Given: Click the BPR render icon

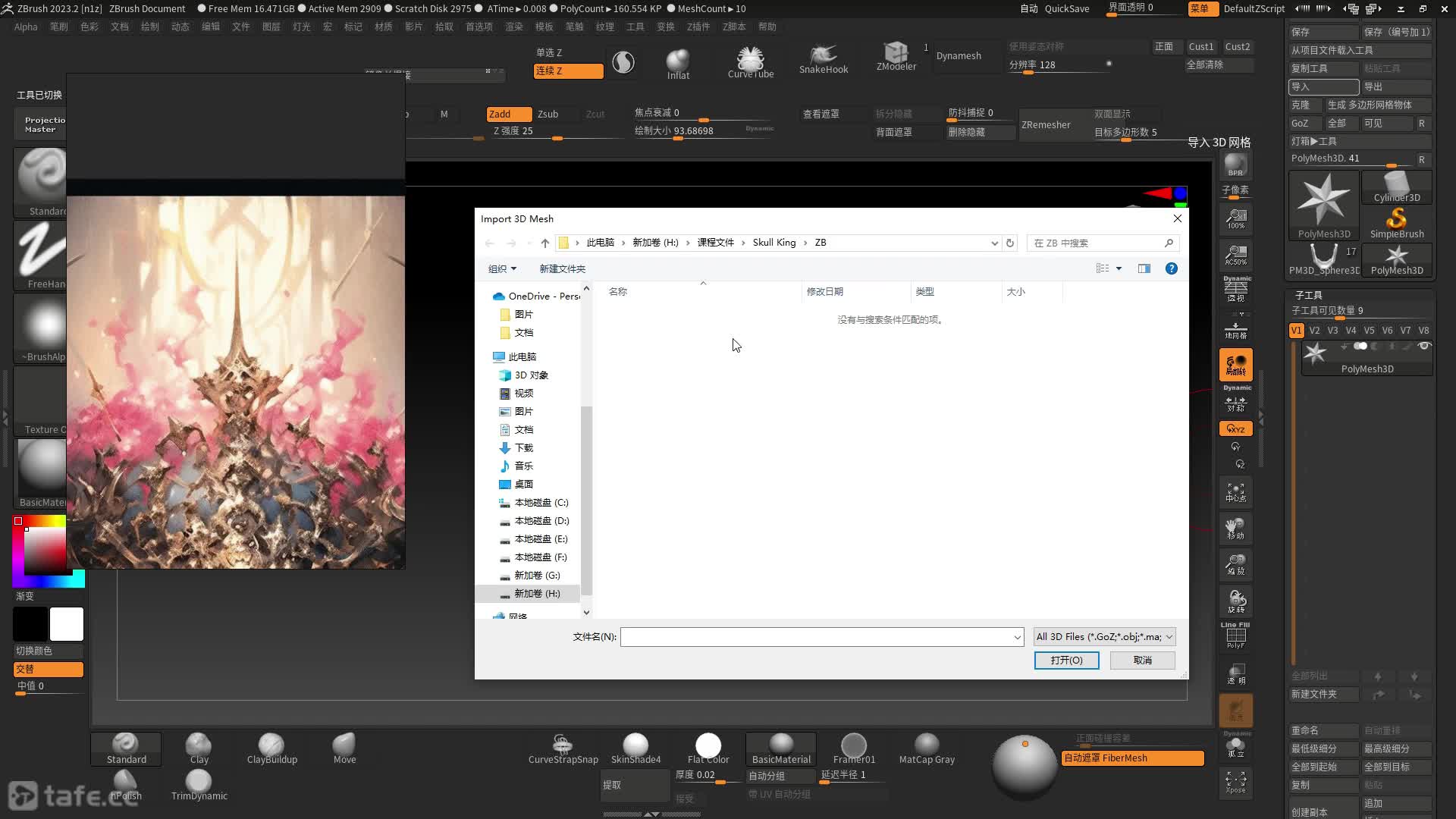Looking at the screenshot, I should (x=1235, y=165).
